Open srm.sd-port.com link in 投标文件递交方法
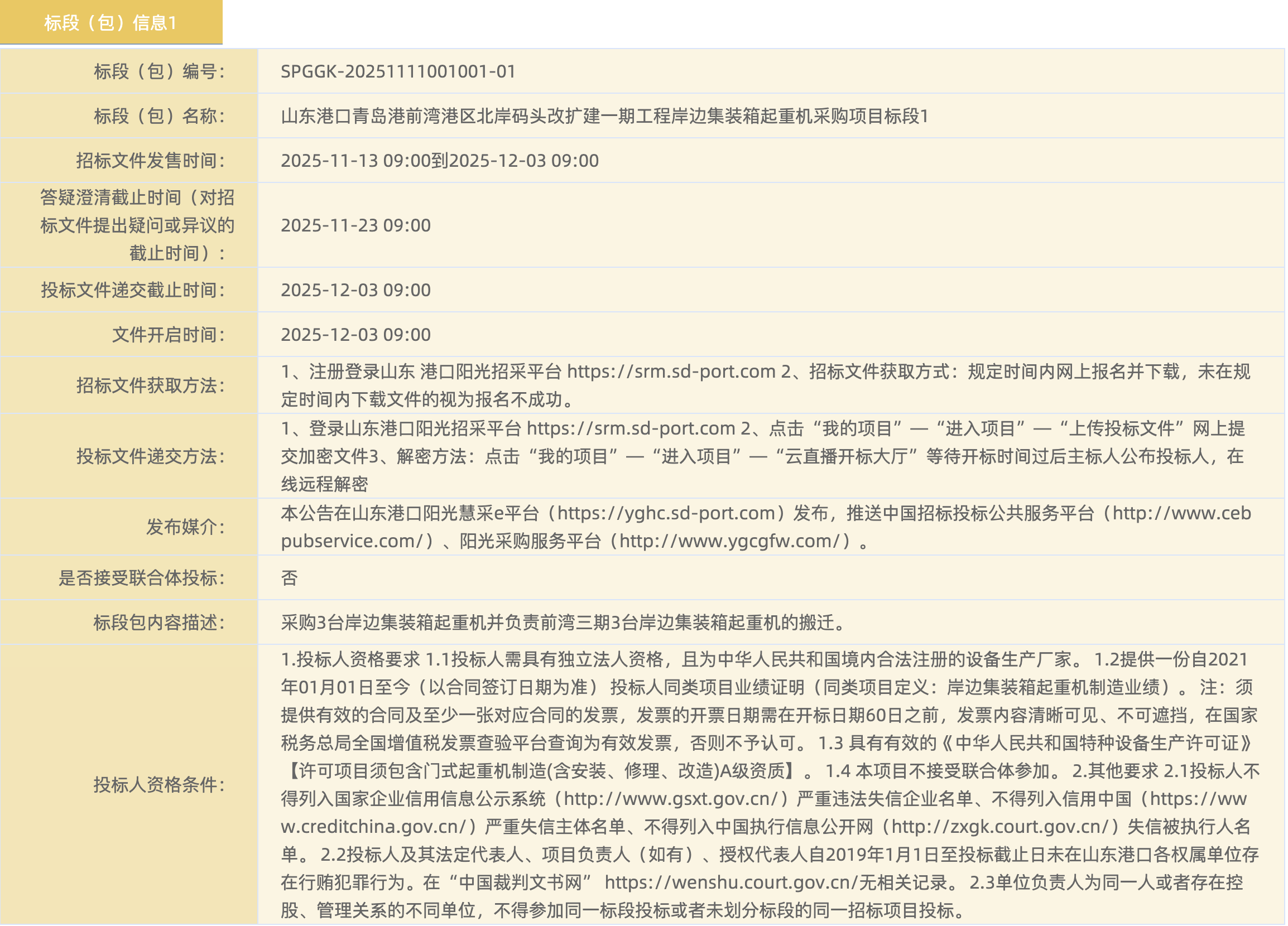1288x926 pixels. (631, 429)
